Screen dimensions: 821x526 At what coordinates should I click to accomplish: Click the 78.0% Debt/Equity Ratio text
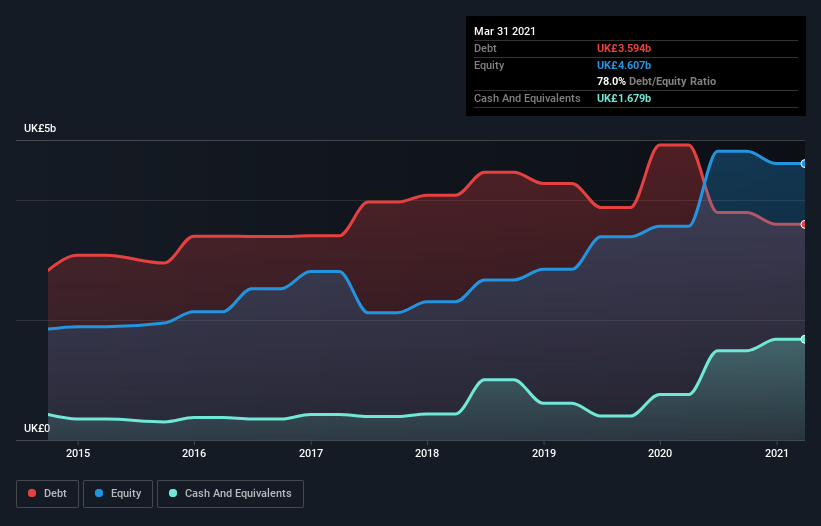click(x=657, y=81)
